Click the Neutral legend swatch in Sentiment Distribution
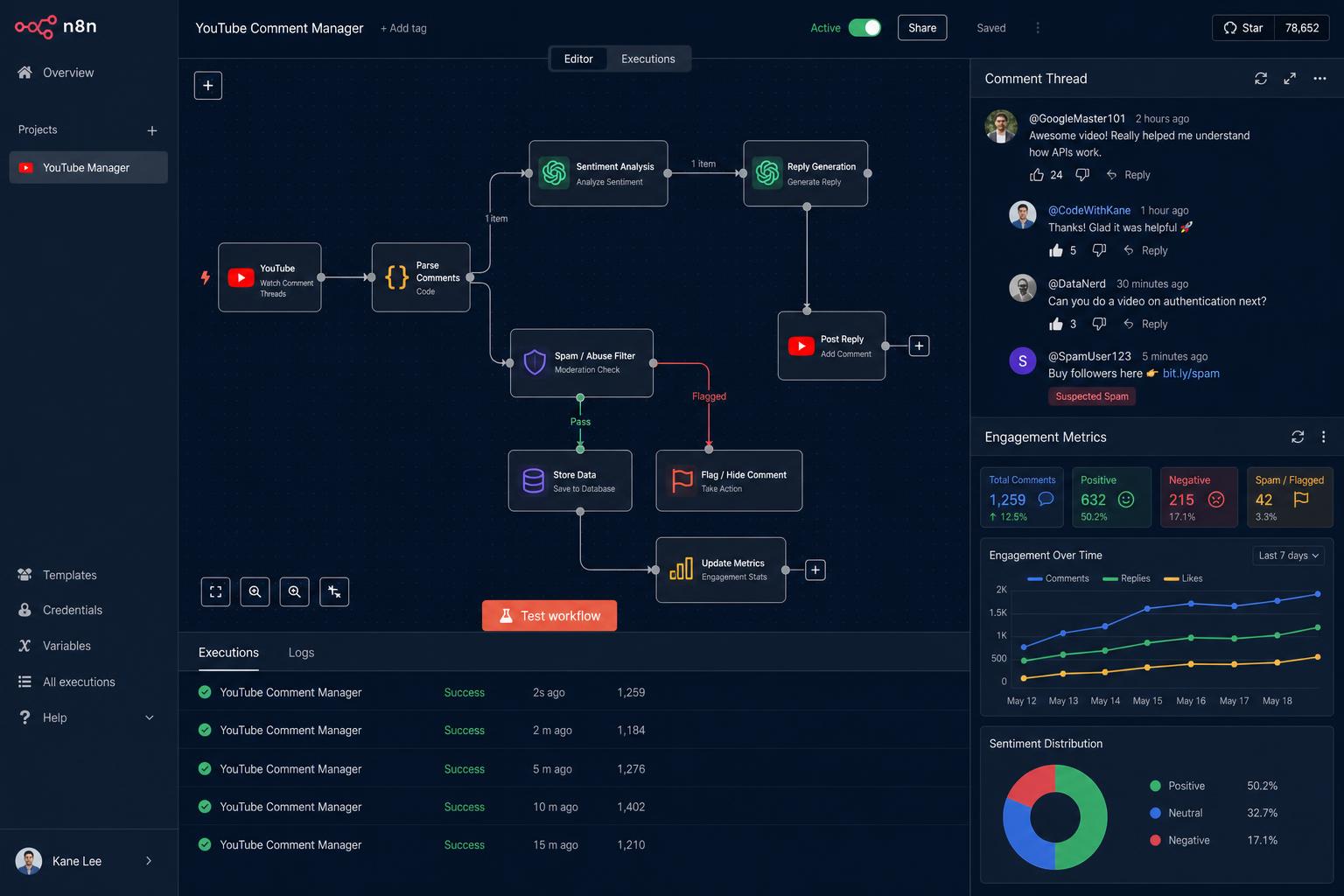The image size is (1344, 896). pos(1155,813)
